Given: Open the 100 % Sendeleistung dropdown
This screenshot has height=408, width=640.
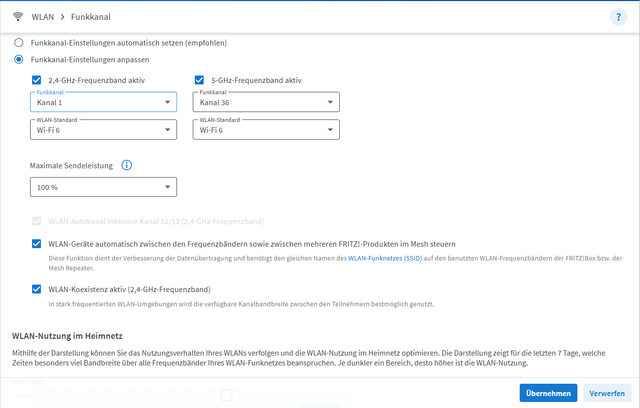Looking at the screenshot, I should click(103, 187).
